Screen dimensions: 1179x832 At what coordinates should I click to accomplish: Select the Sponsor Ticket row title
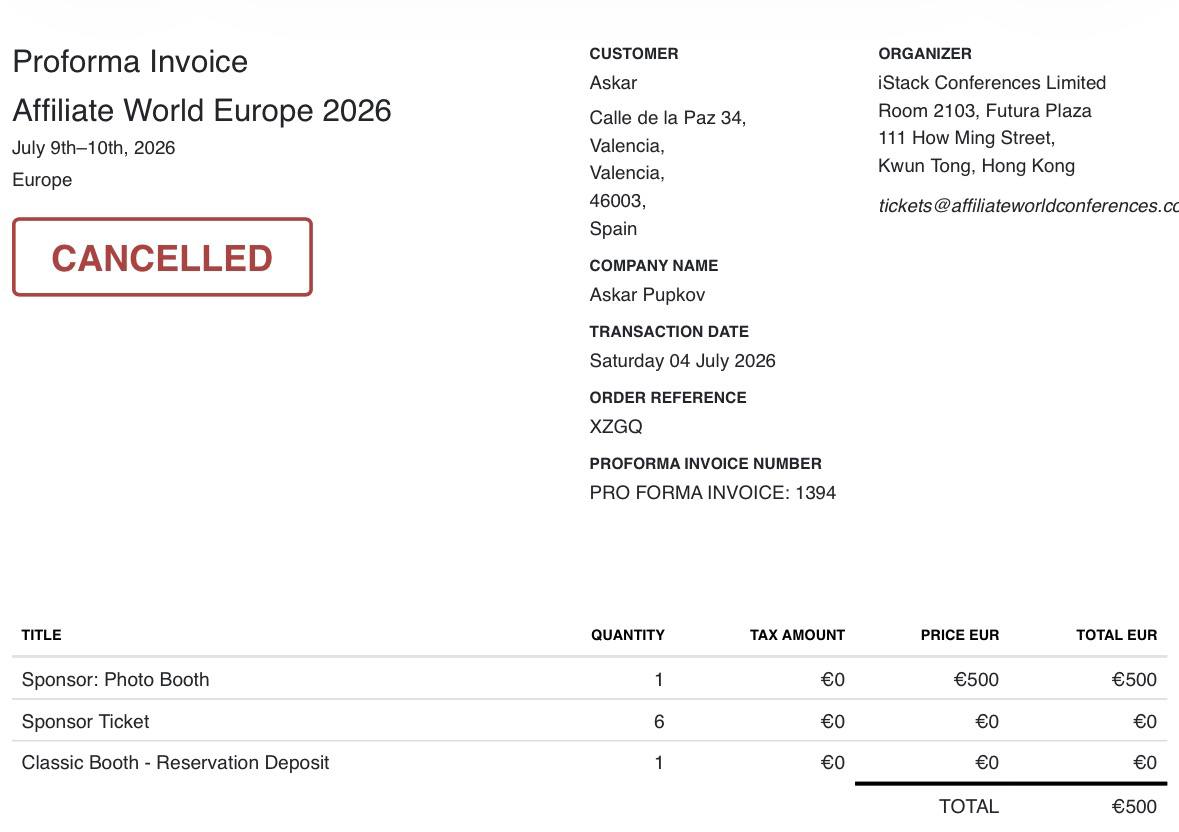(x=85, y=722)
